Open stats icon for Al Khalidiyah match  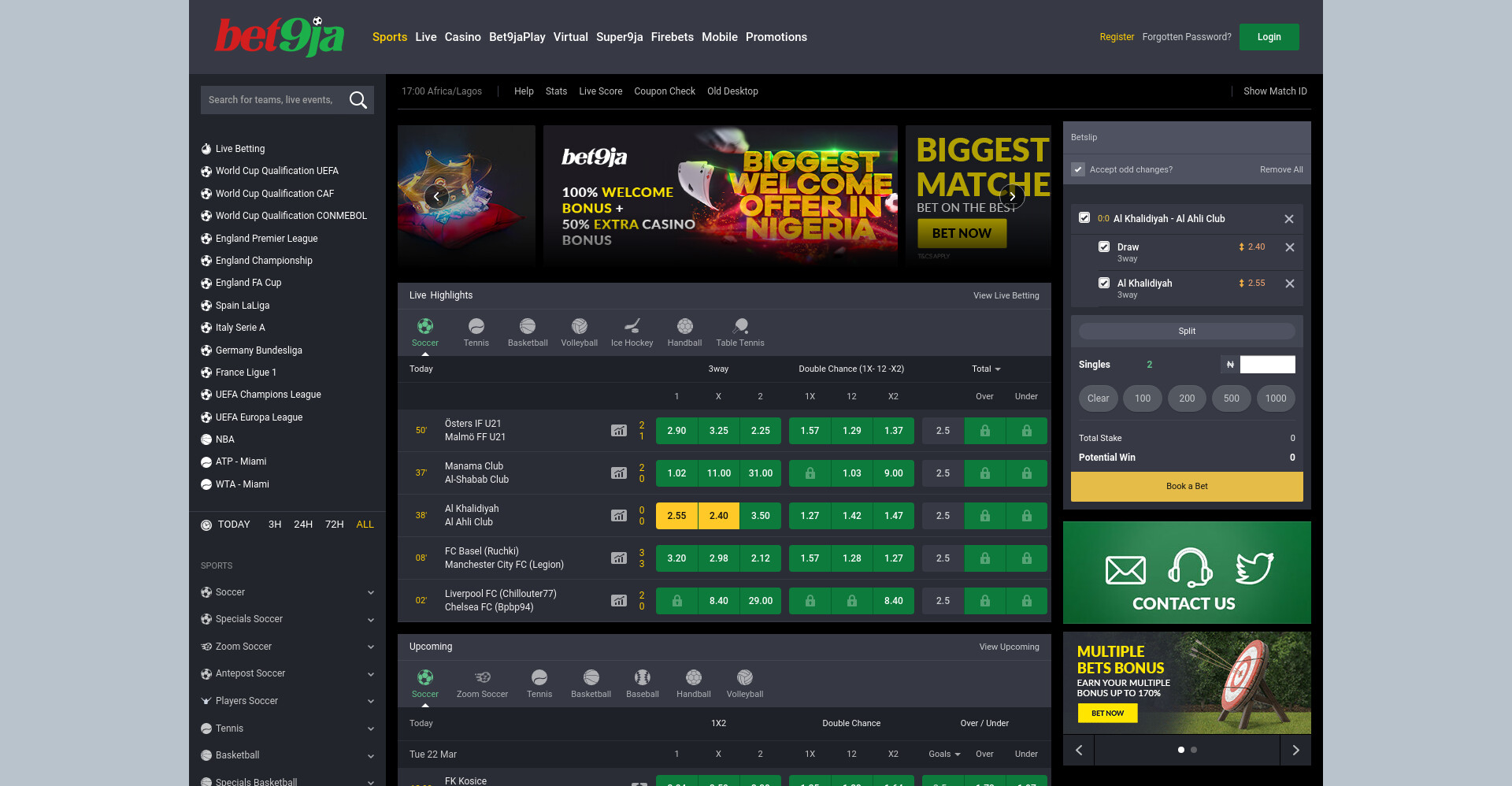pos(619,516)
